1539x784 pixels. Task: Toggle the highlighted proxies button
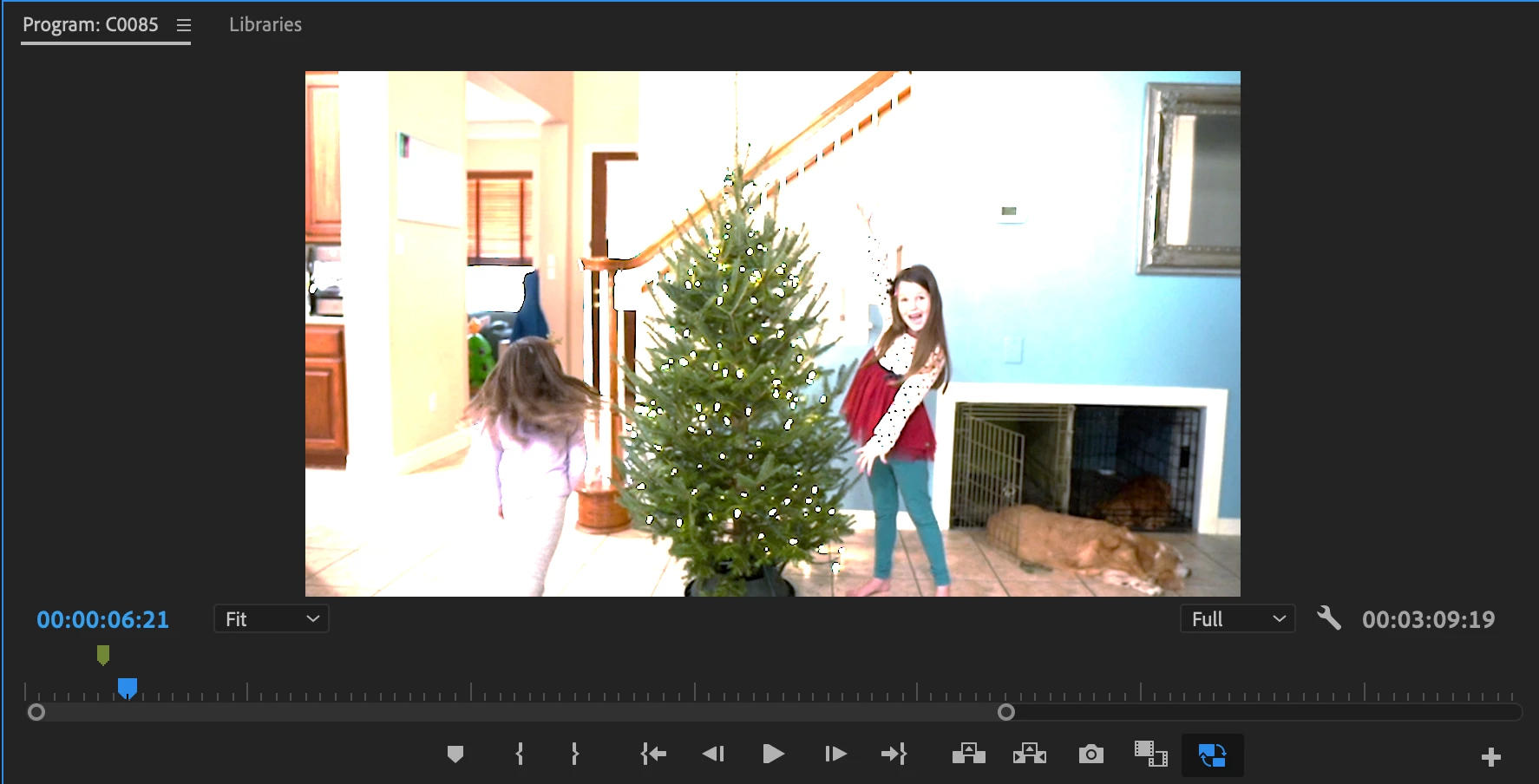pyautogui.click(x=1212, y=755)
